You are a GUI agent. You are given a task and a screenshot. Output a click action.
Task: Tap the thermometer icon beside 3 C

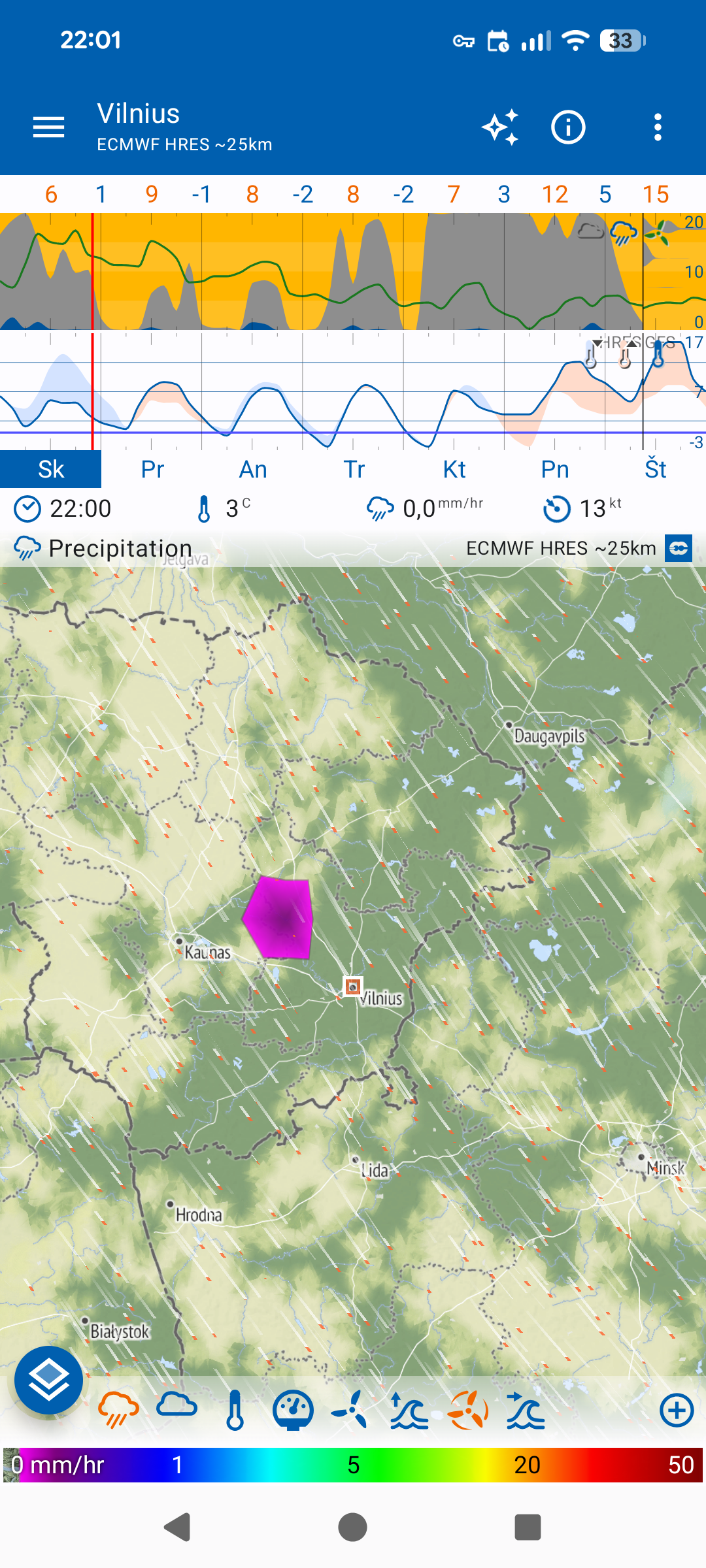[204, 509]
